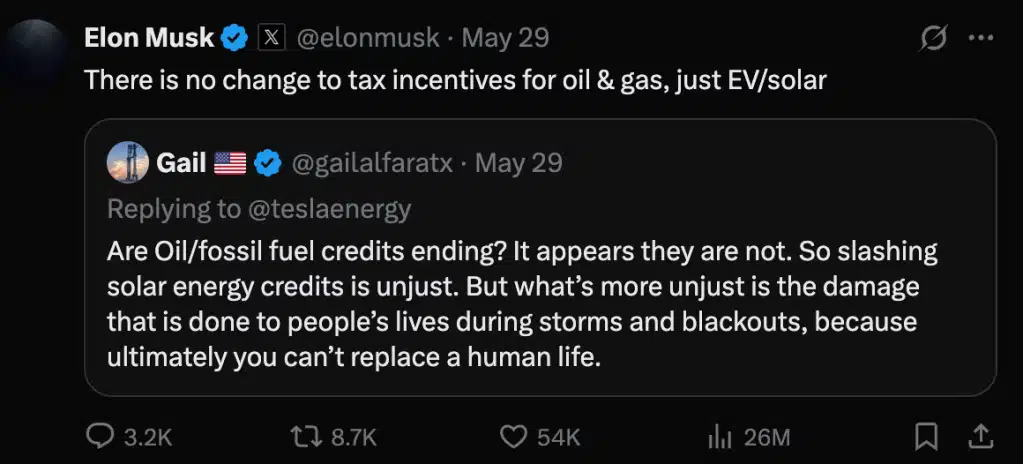Click Elon Musk's blue verified badge
This screenshot has width=1023, height=464.
235,38
